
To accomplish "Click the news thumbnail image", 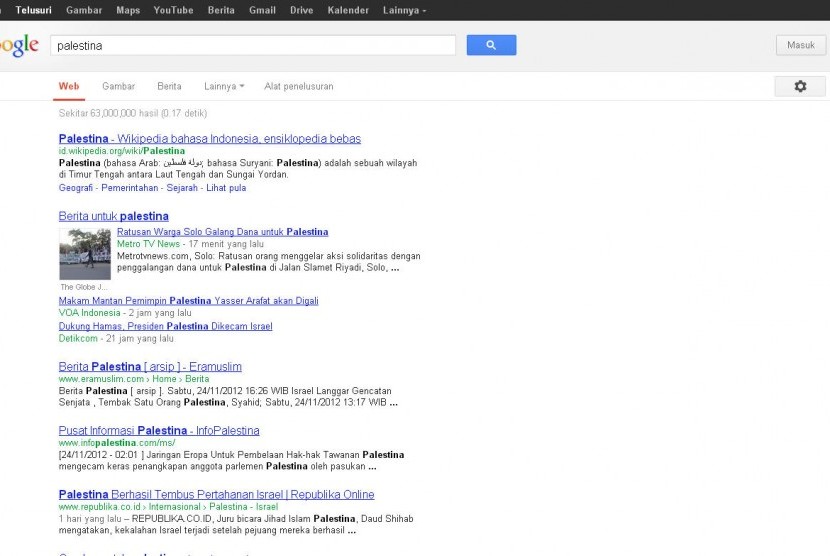I will click(x=85, y=254).
